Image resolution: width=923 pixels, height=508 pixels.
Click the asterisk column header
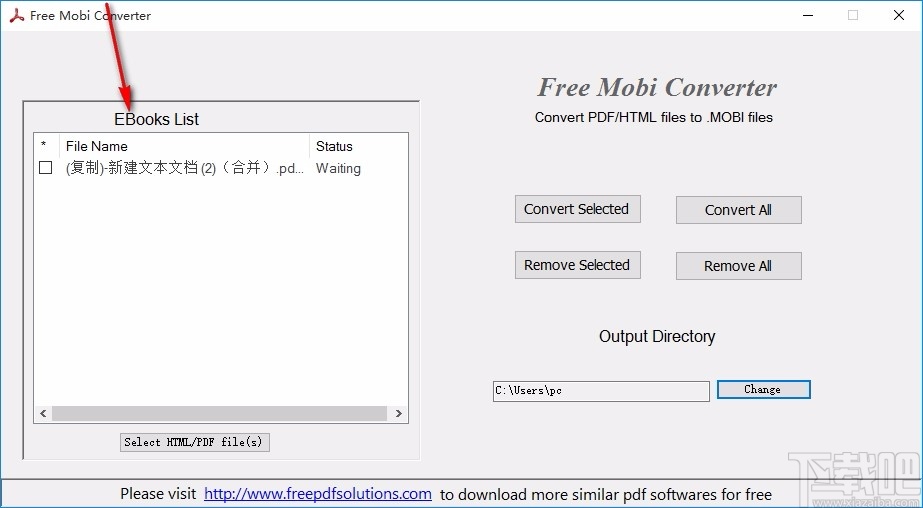pyautogui.click(x=44, y=145)
